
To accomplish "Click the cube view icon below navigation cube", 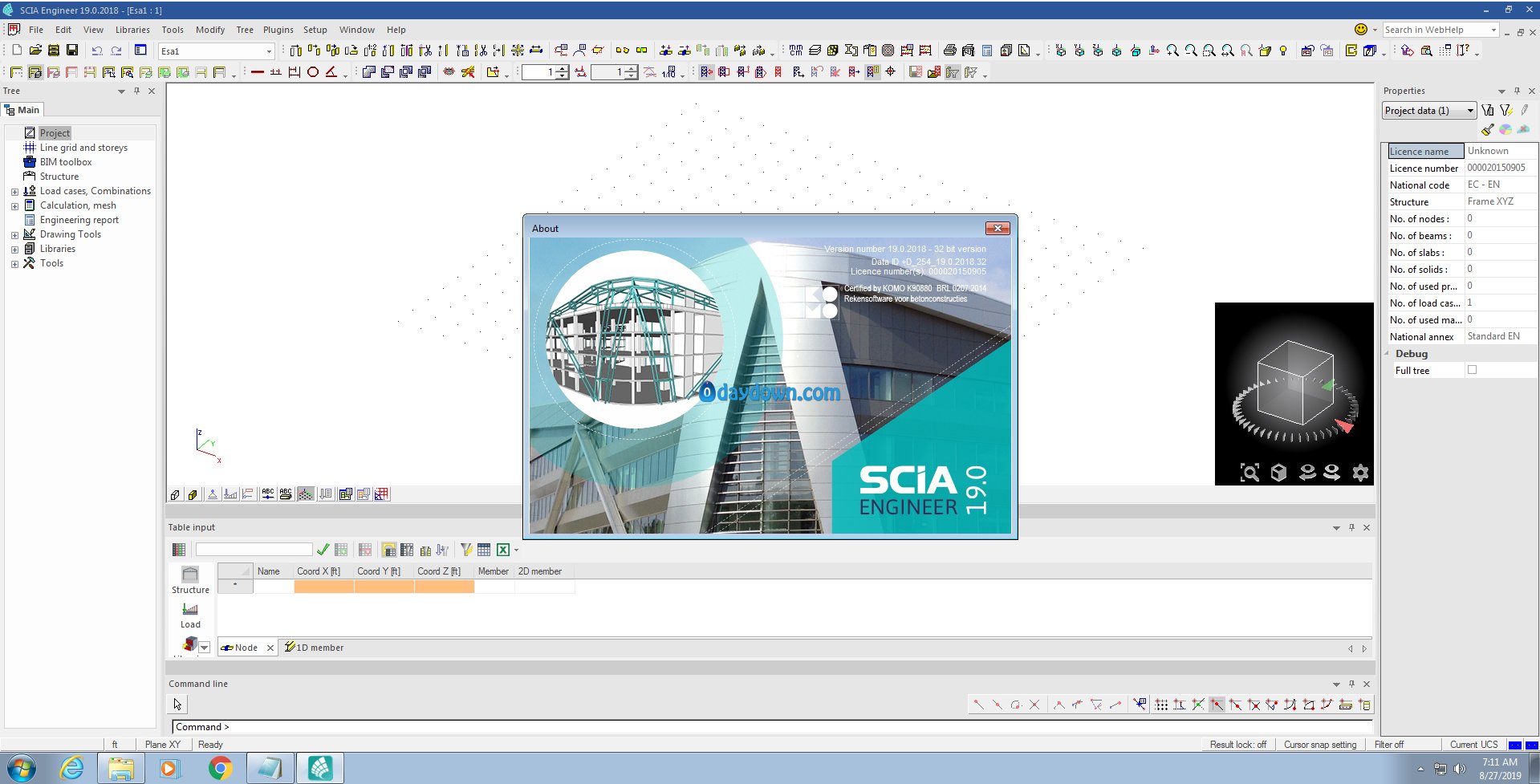I will pyautogui.click(x=1278, y=473).
